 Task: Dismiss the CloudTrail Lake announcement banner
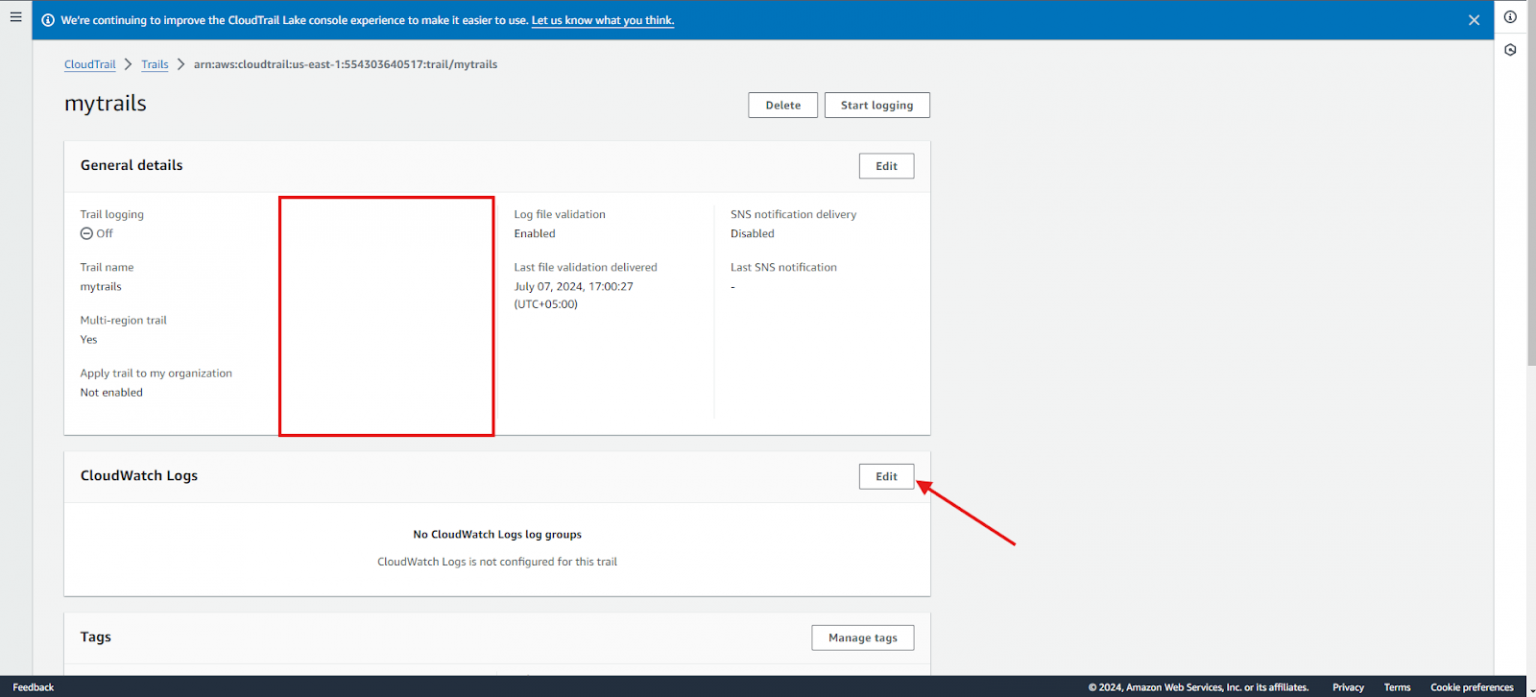click(x=1474, y=19)
